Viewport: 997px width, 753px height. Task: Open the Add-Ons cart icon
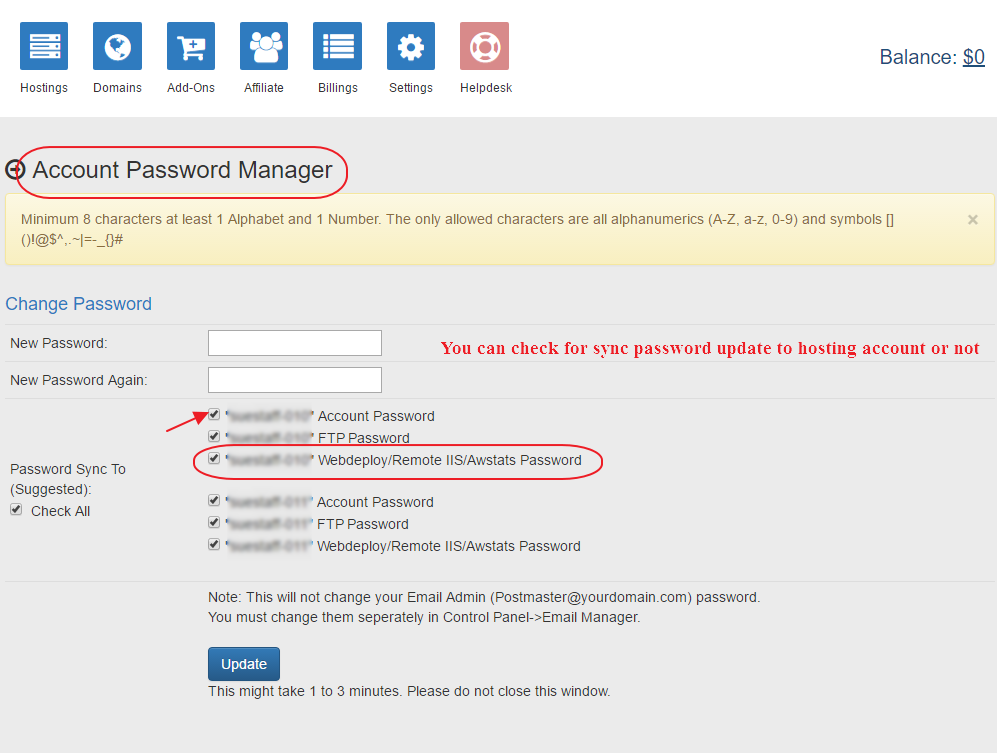(x=191, y=47)
